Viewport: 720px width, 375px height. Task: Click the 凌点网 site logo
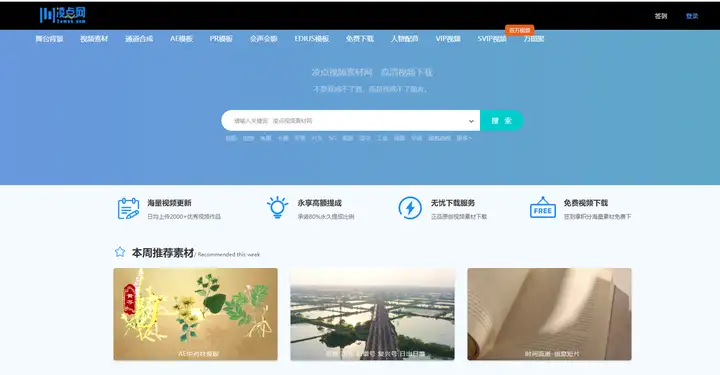(62, 15)
